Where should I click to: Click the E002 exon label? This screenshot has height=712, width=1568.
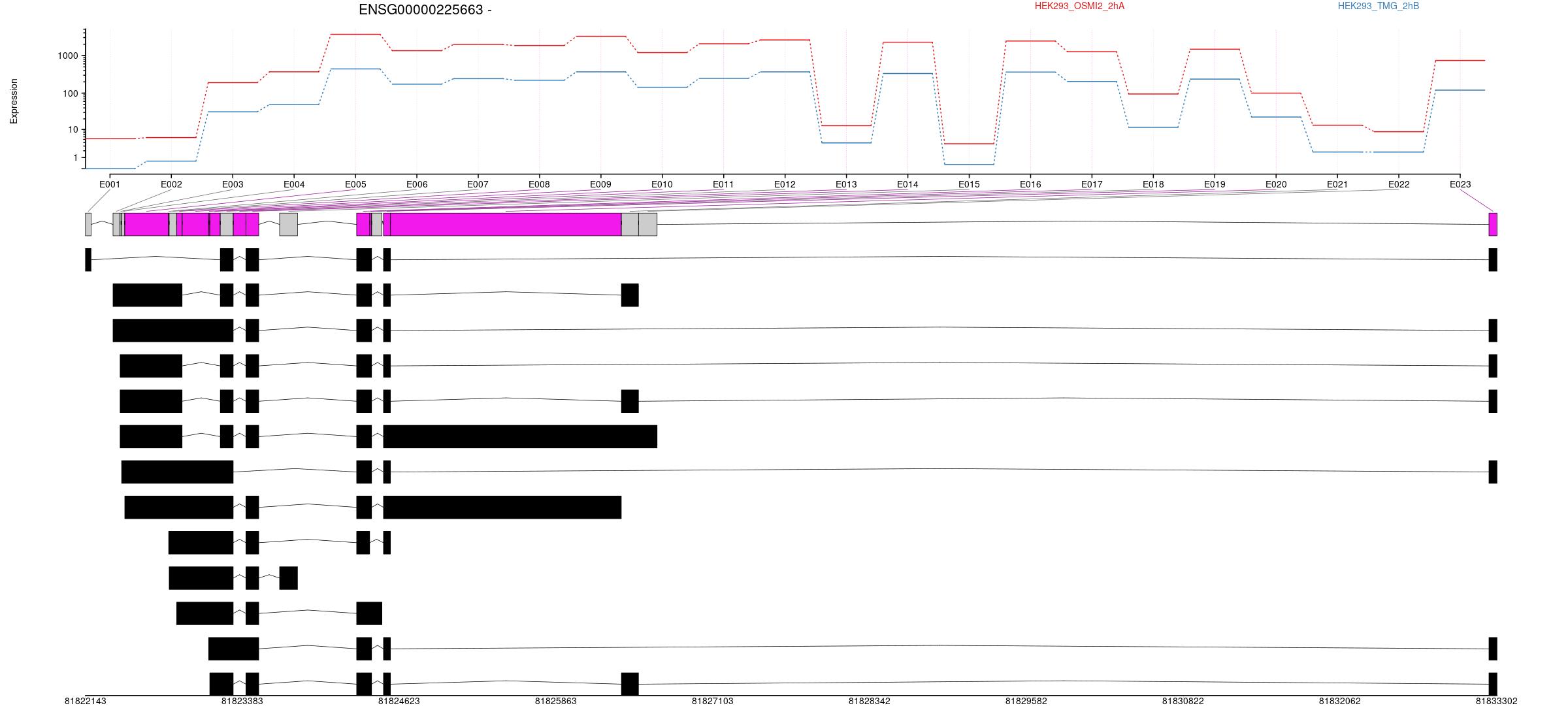point(171,184)
